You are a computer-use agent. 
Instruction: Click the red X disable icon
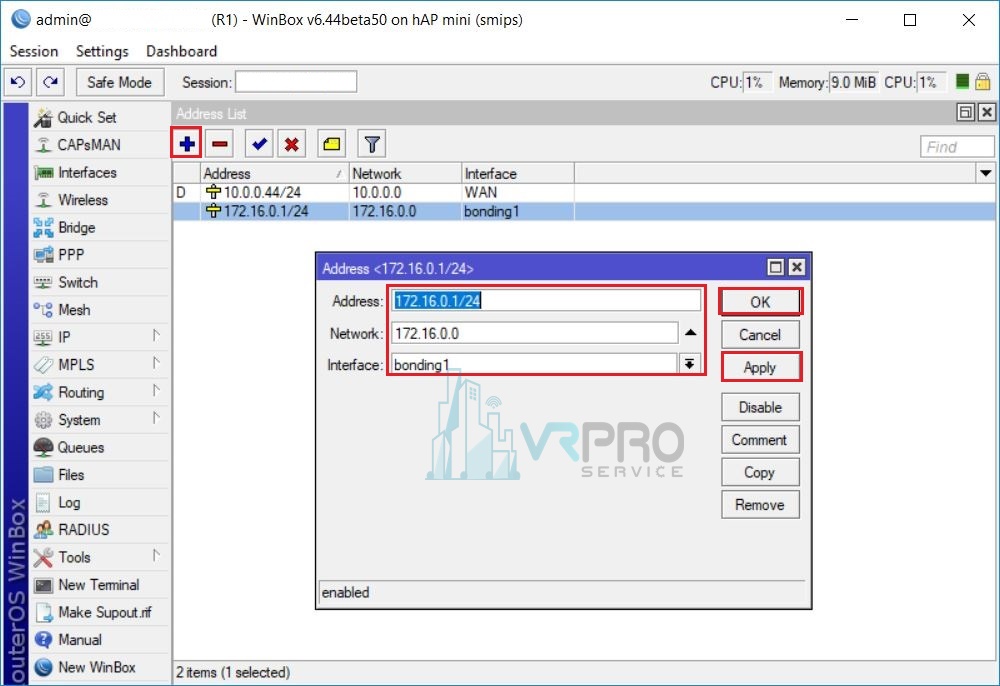click(291, 144)
